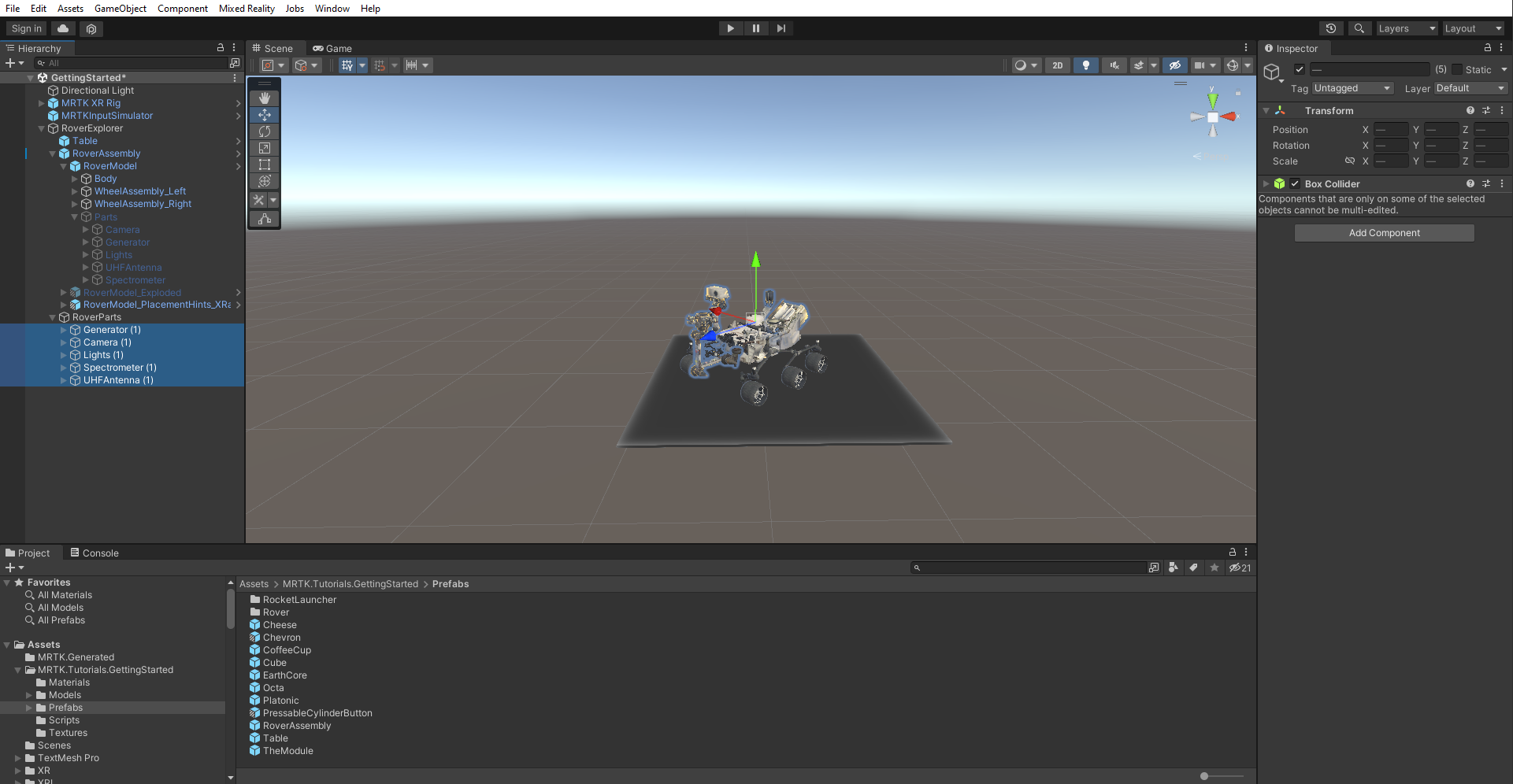Viewport: 1513px width, 784px height.
Task: Open the Tag dropdown showing Untagged
Action: [x=1353, y=88]
